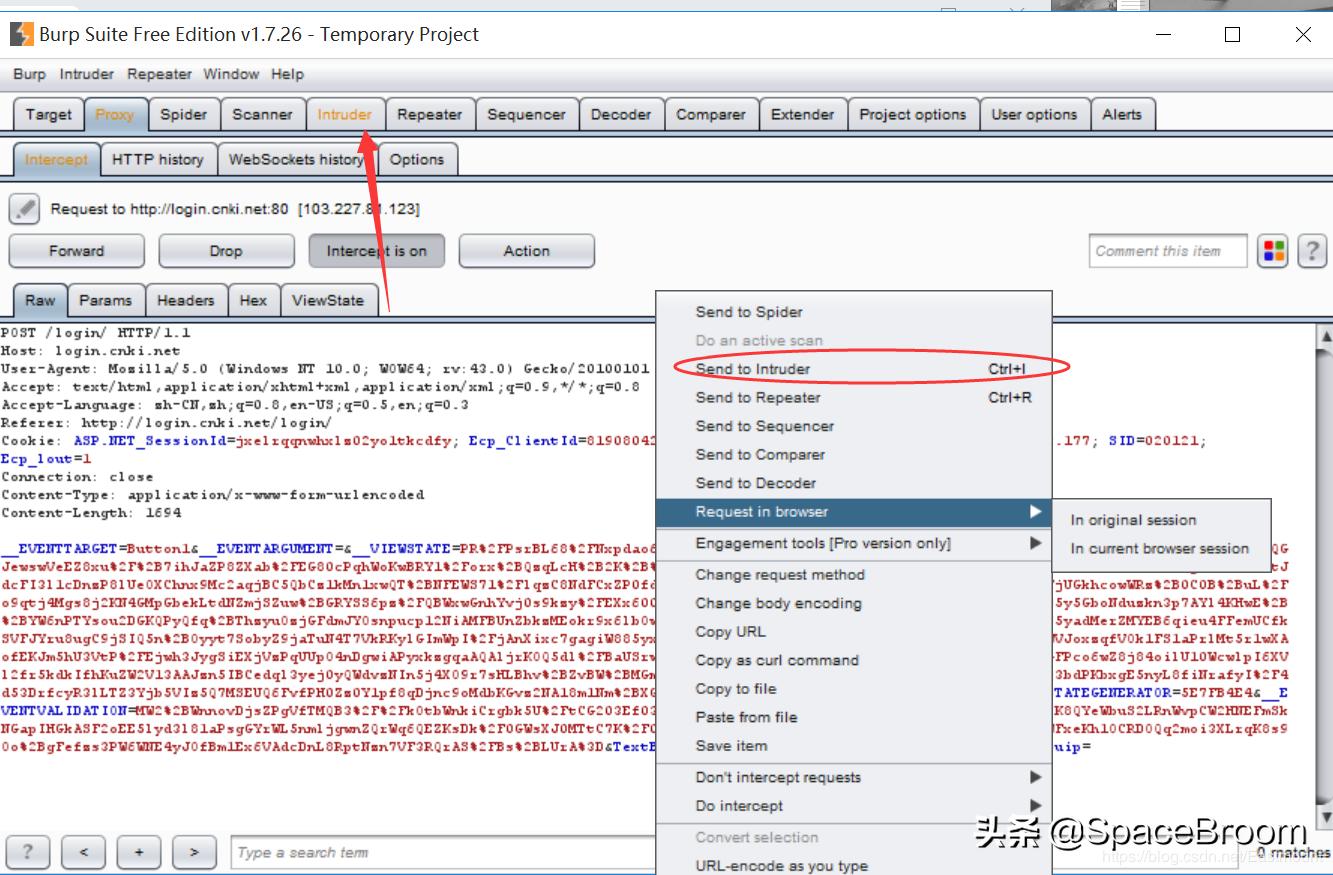Expand the 'Request in browser' submenu
This screenshot has width=1333, height=875.
pyautogui.click(x=854, y=512)
